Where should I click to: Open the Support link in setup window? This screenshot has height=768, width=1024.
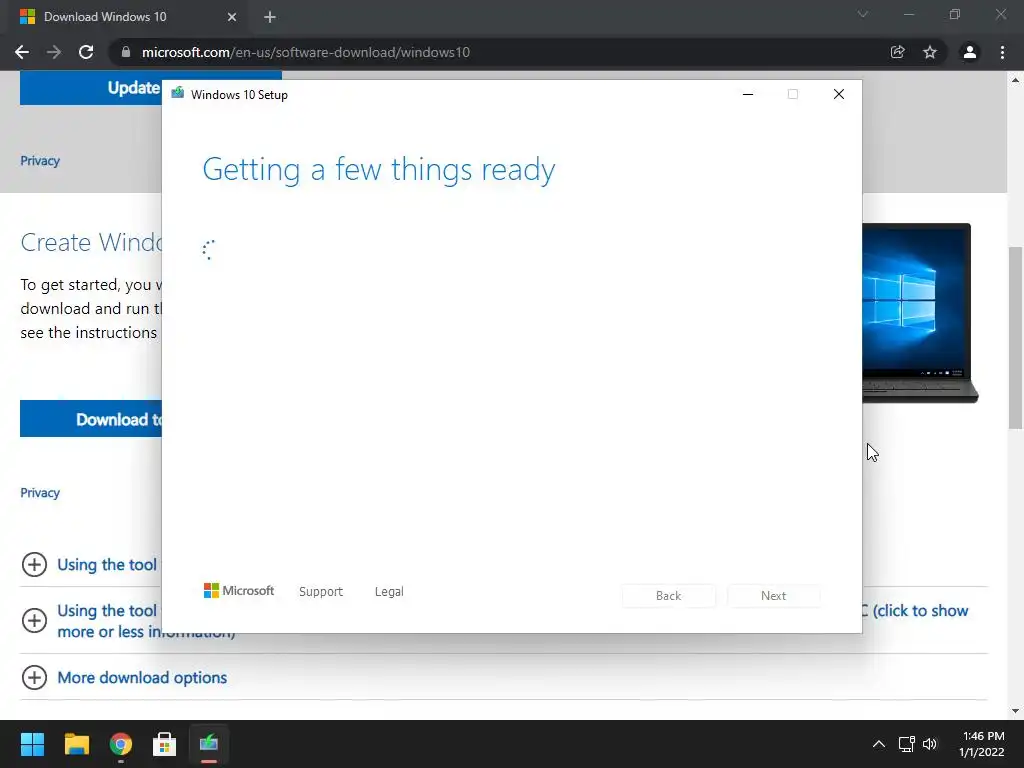[321, 591]
